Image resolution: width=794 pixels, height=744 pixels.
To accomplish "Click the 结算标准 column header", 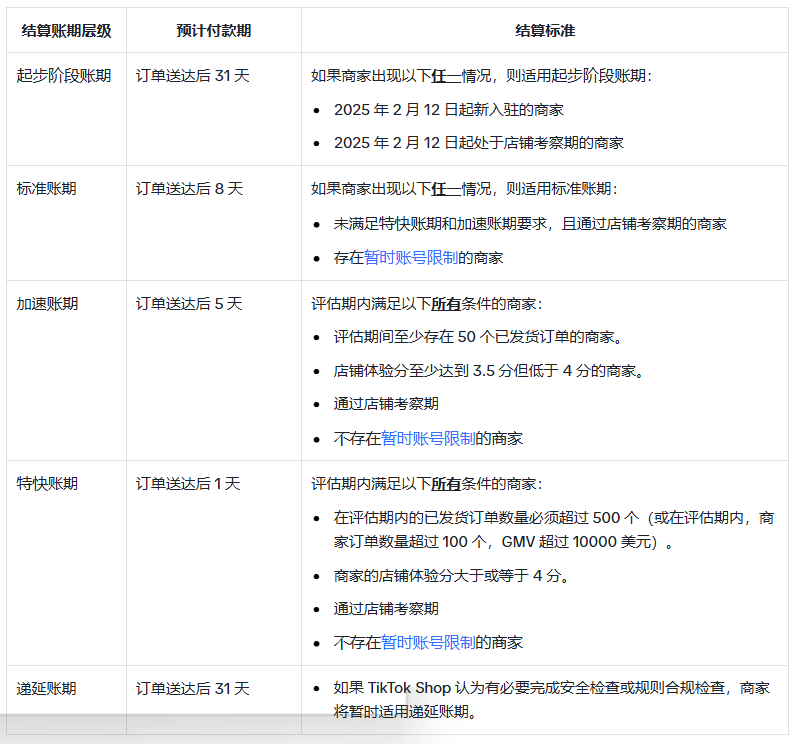I will tap(545, 31).
